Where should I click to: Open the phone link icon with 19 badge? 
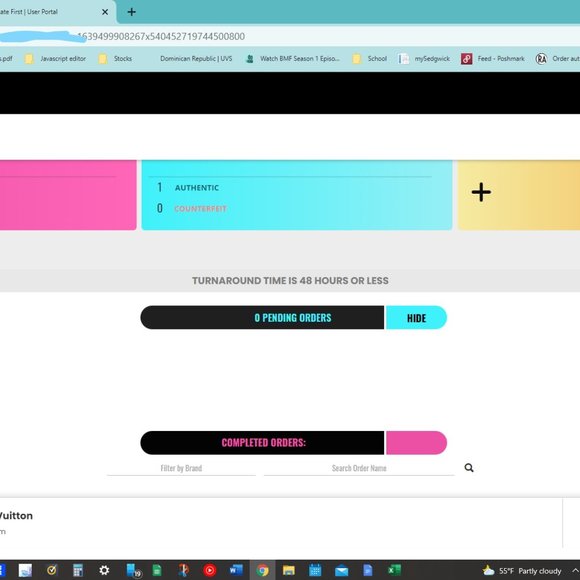click(x=134, y=570)
